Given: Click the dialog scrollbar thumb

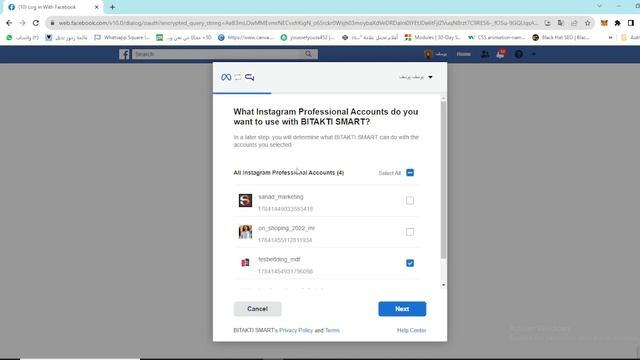Looking at the screenshot, I should [443, 180].
